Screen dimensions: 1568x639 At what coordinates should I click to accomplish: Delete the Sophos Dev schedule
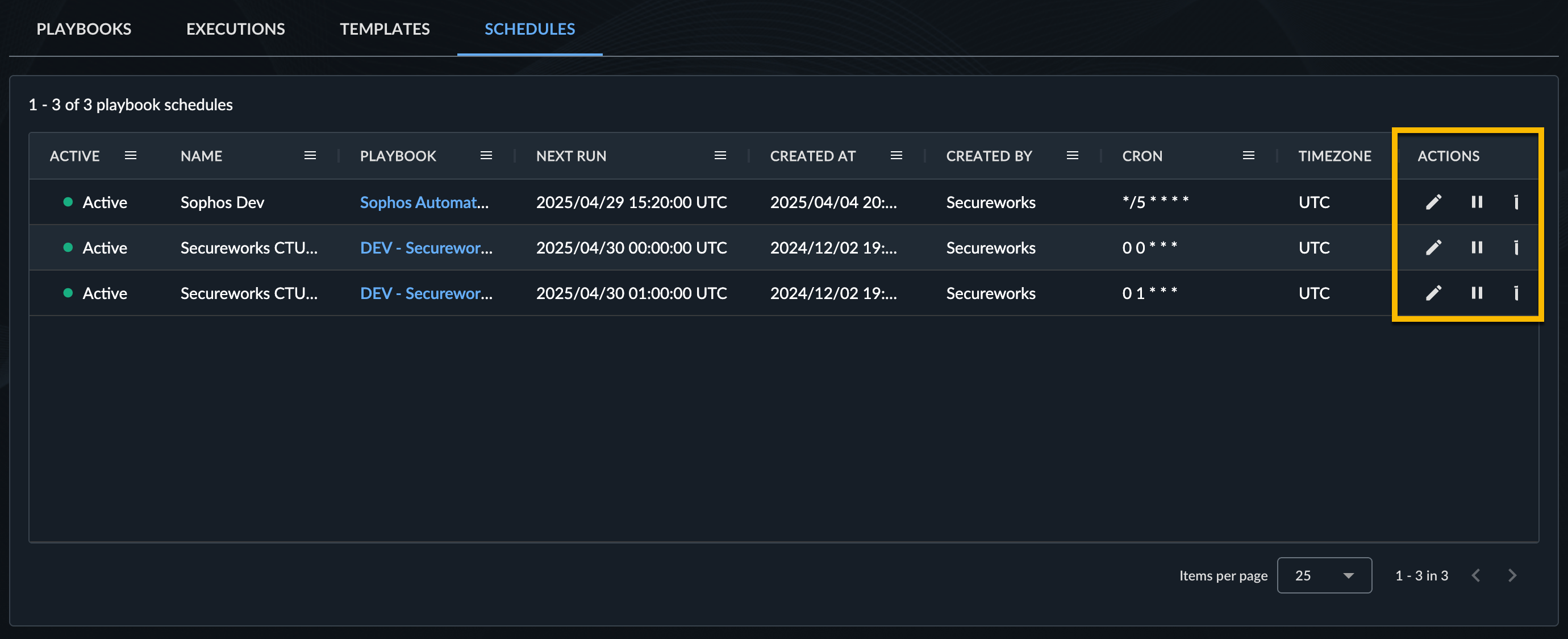click(x=1516, y=202)
